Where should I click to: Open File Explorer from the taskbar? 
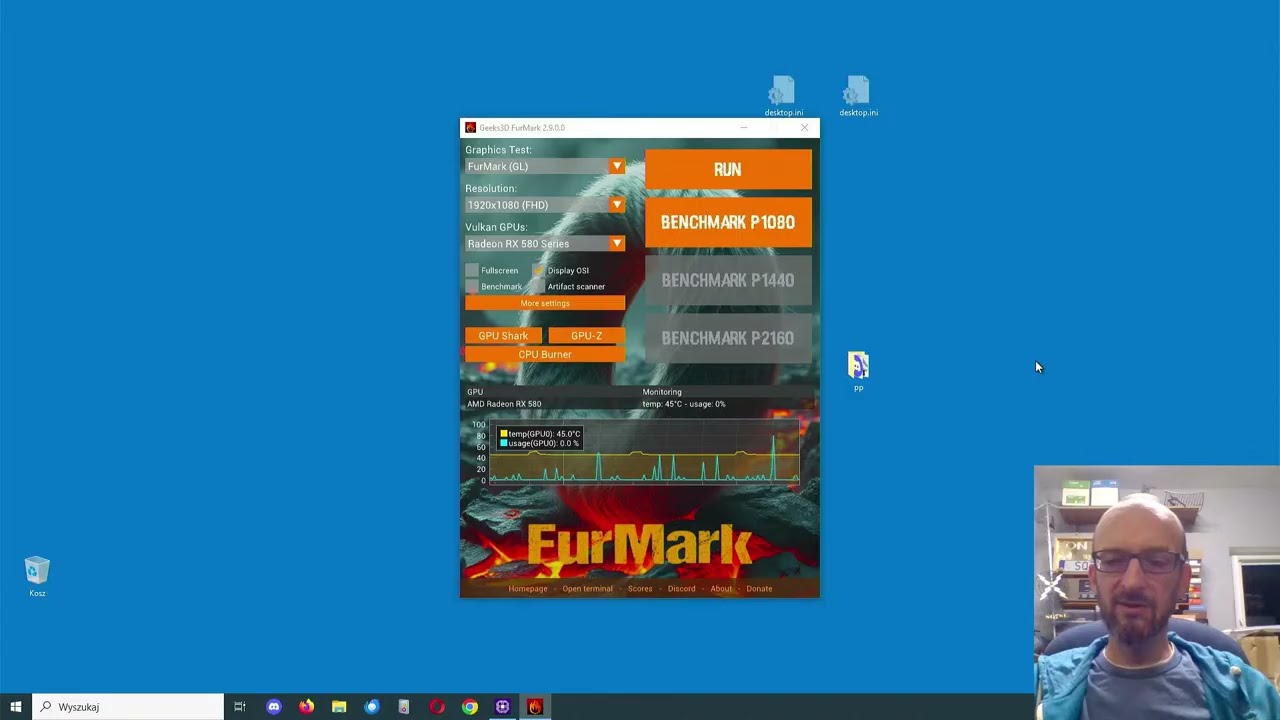coord(339,707)
